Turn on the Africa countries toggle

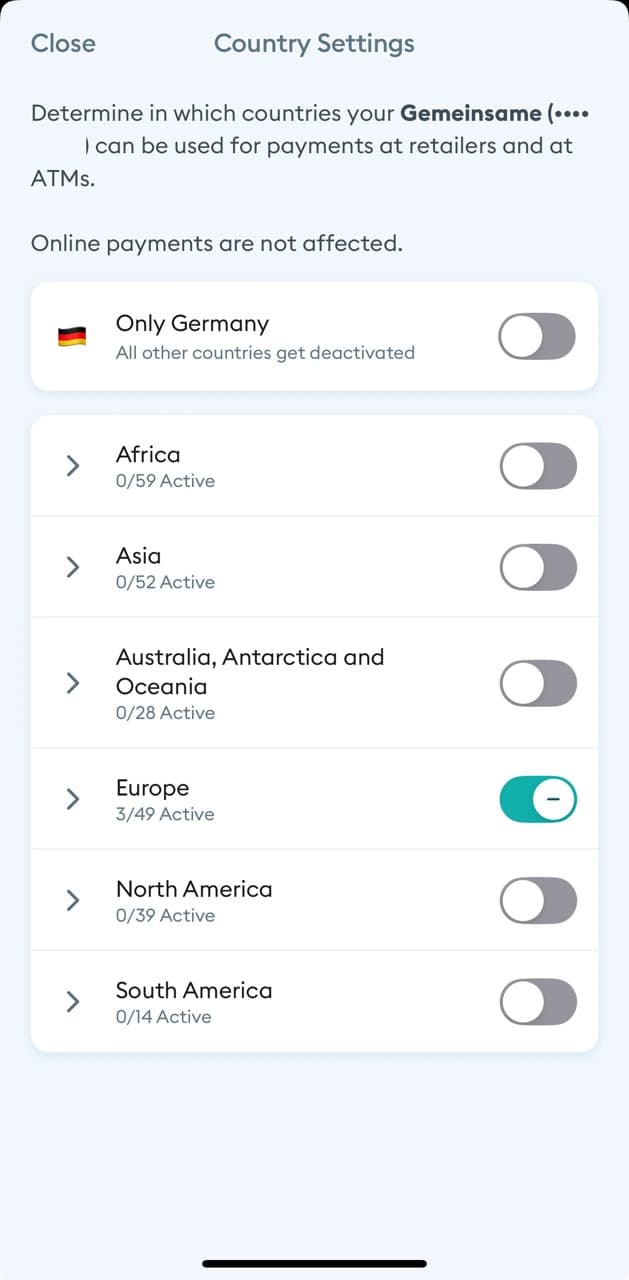tap(538, 466)
